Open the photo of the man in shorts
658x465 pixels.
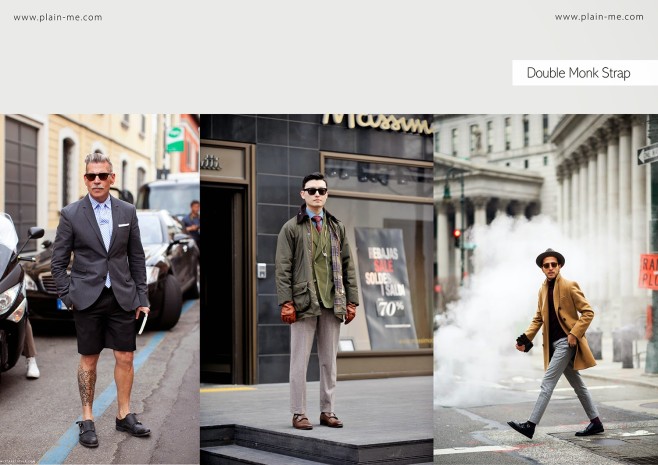[x=99, y=289]
